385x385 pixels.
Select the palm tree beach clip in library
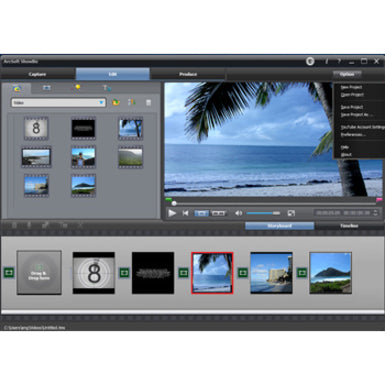pyautogui.click(x=131, y=128)
